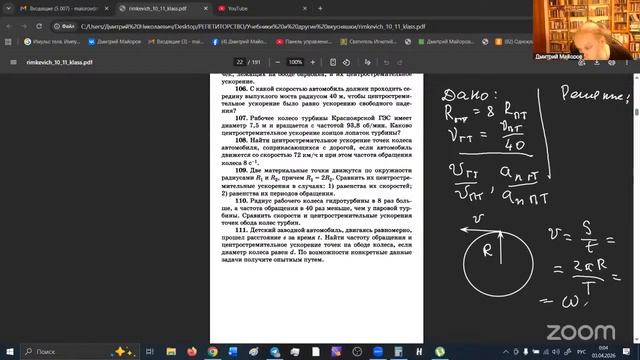Click the system tray volume icon

tap(556, 351)
